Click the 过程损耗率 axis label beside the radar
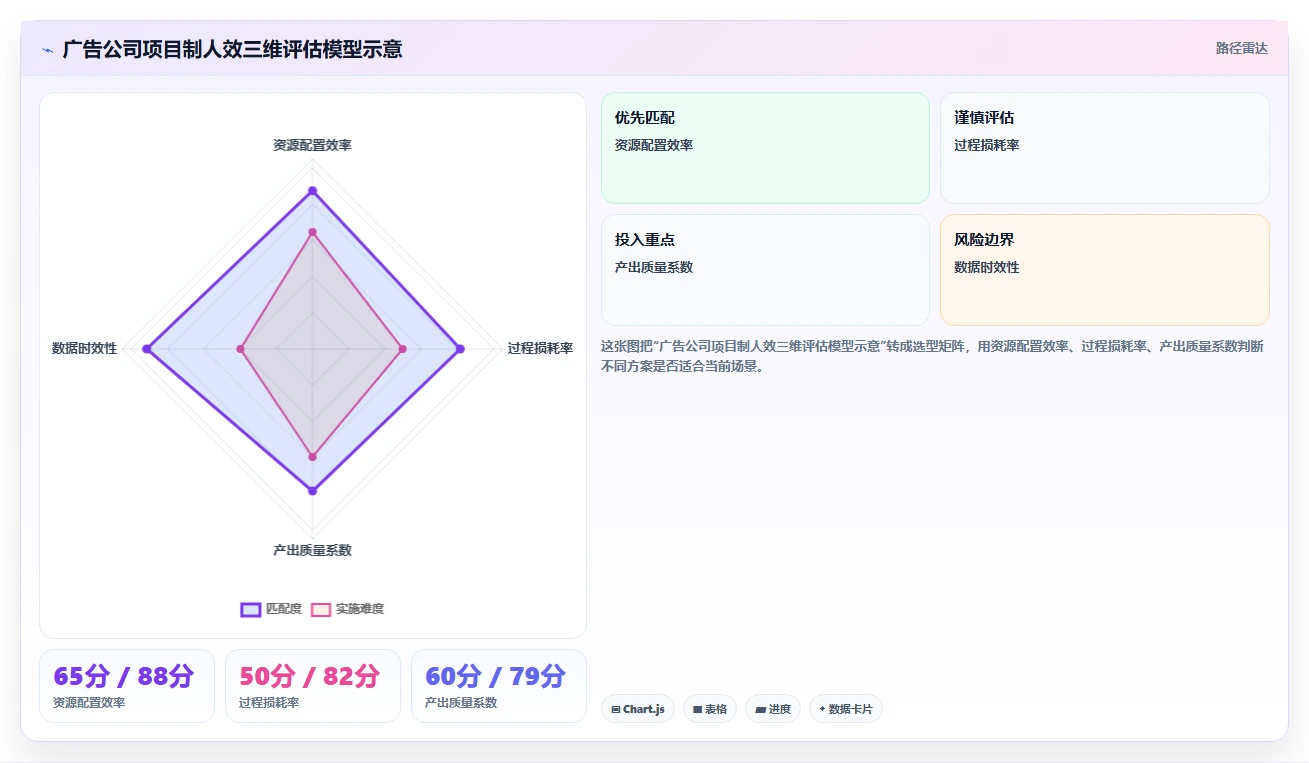This screenshot has width=1309, height=763. tap(540, 348)
